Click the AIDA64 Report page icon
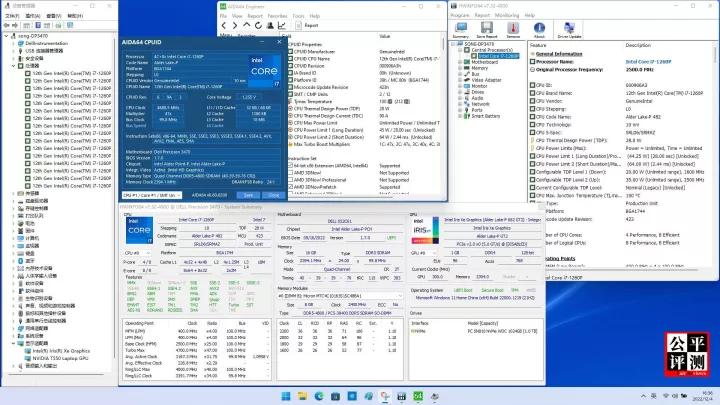 [298, 26]
